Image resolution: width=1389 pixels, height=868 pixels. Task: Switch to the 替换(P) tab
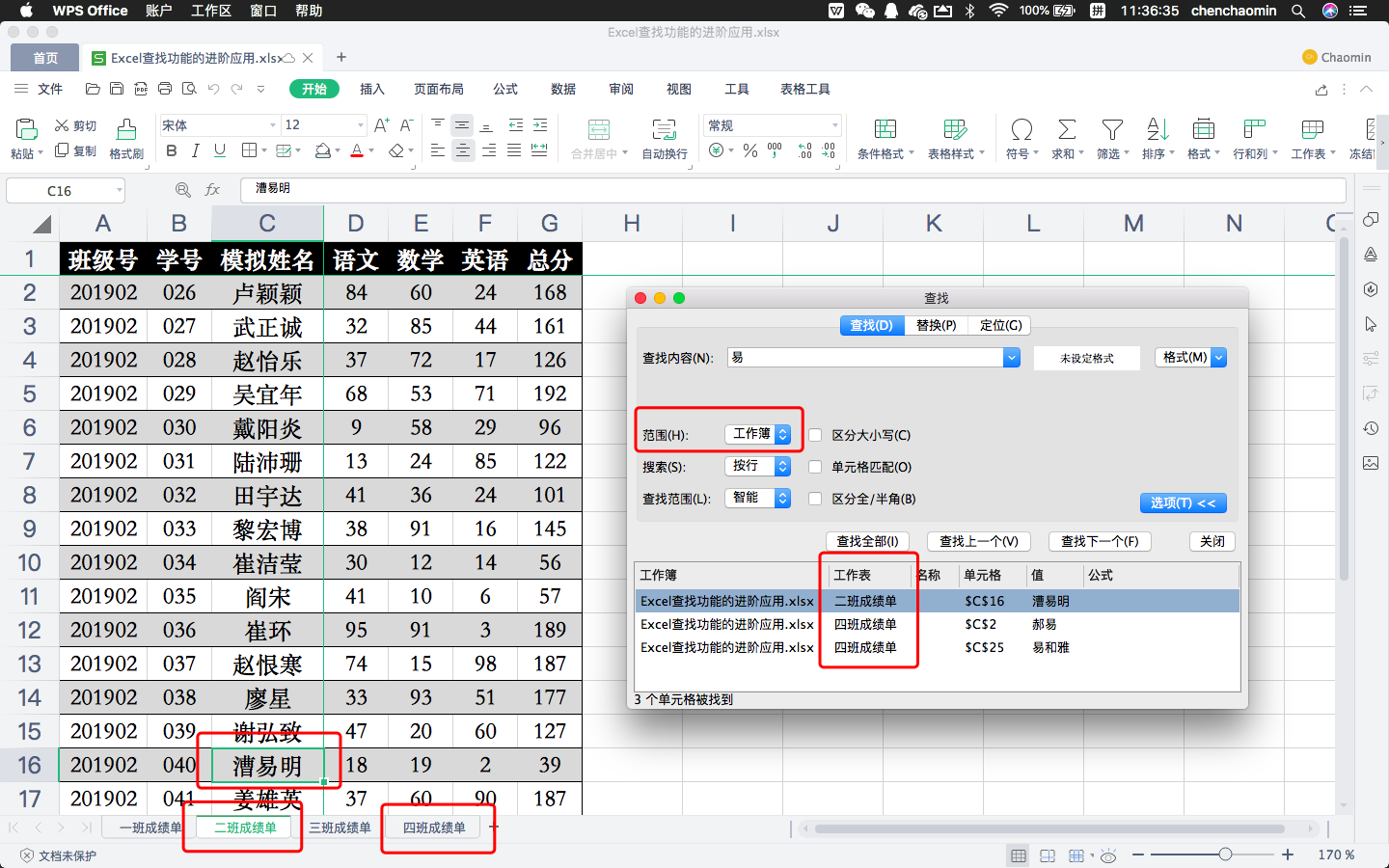click(x=936, y=325)
